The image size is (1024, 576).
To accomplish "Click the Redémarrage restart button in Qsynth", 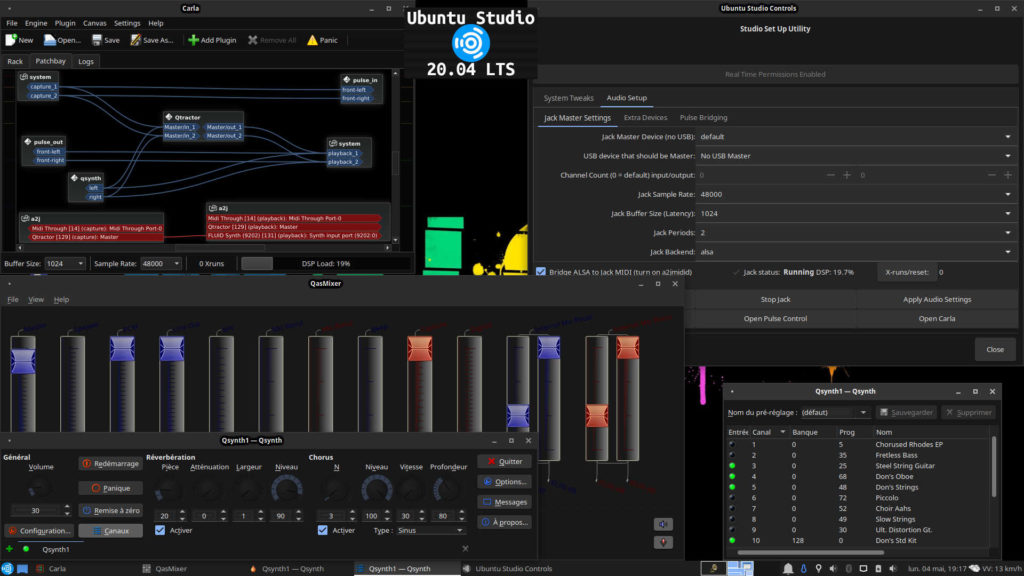I will pos(110,464).
